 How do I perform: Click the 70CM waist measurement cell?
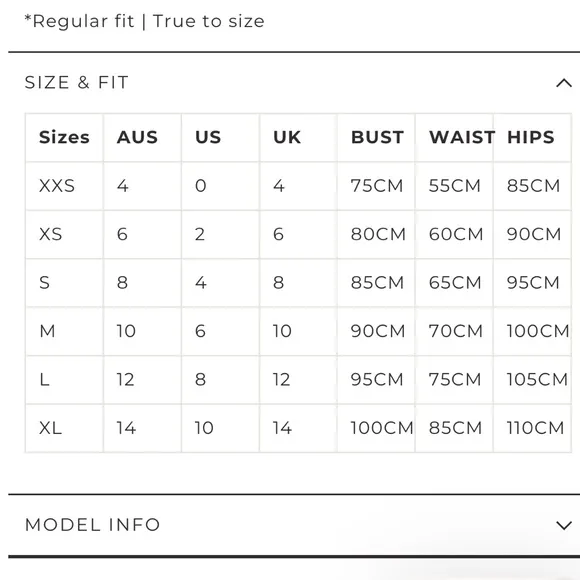point(456,331)
